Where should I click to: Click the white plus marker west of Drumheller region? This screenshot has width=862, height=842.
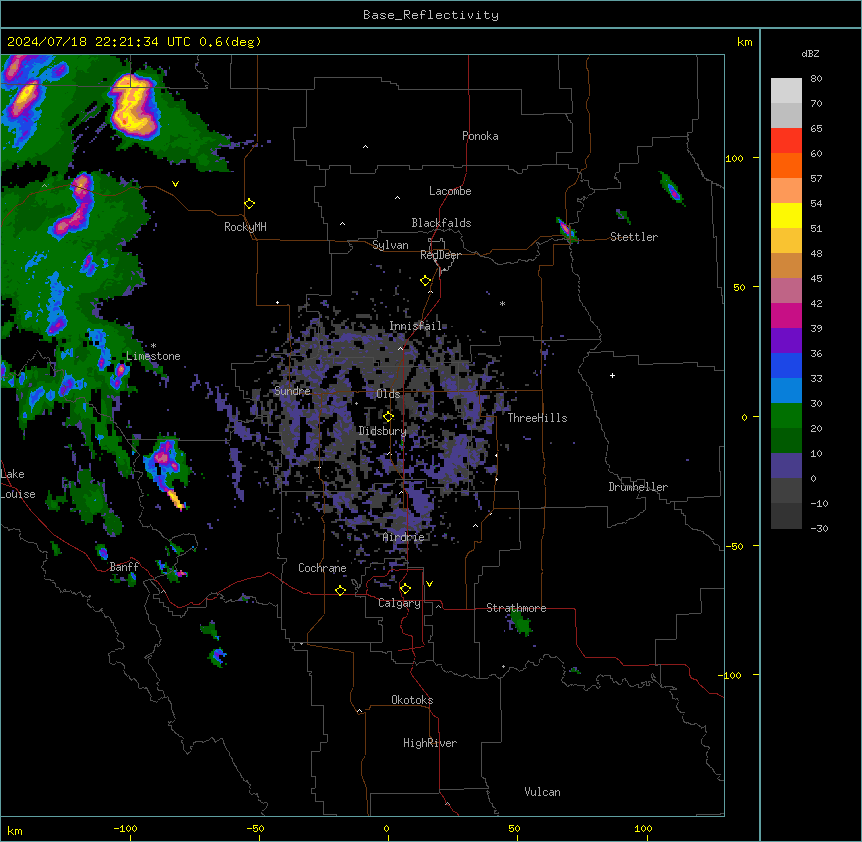pos(612,375)
